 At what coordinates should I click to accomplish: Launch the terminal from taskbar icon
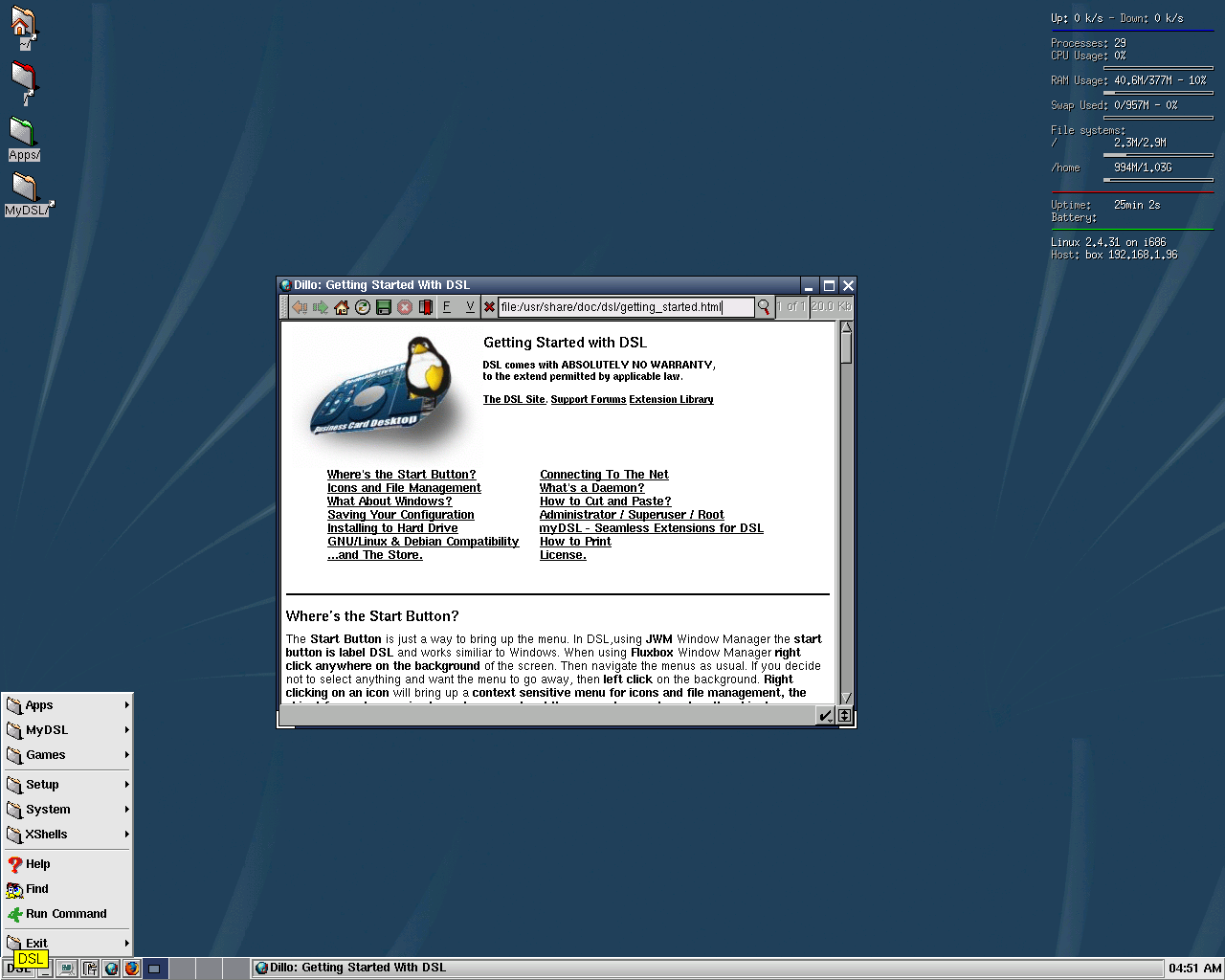coord(67,969)
